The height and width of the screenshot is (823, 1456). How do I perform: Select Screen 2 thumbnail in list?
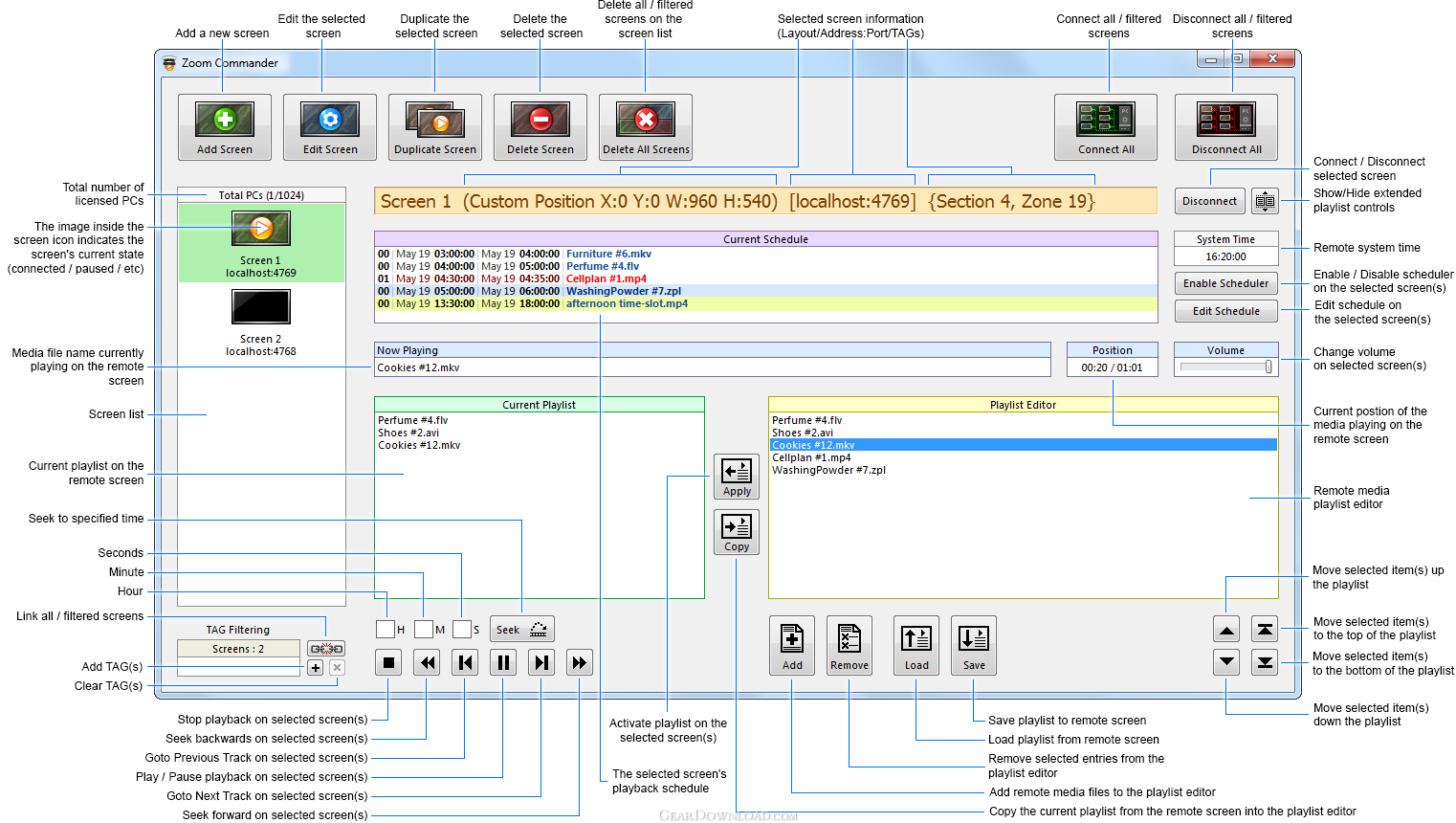(261, 308)
